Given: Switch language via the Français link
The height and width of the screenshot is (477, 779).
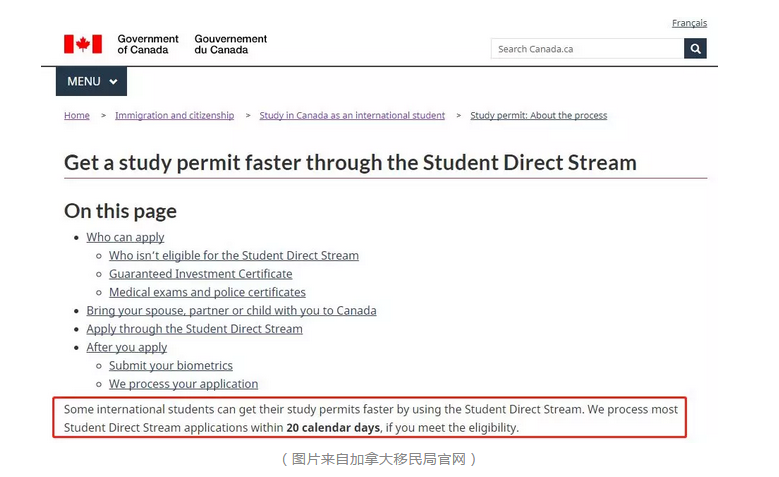Looking at the screenshot, I should tap(689, 23).
